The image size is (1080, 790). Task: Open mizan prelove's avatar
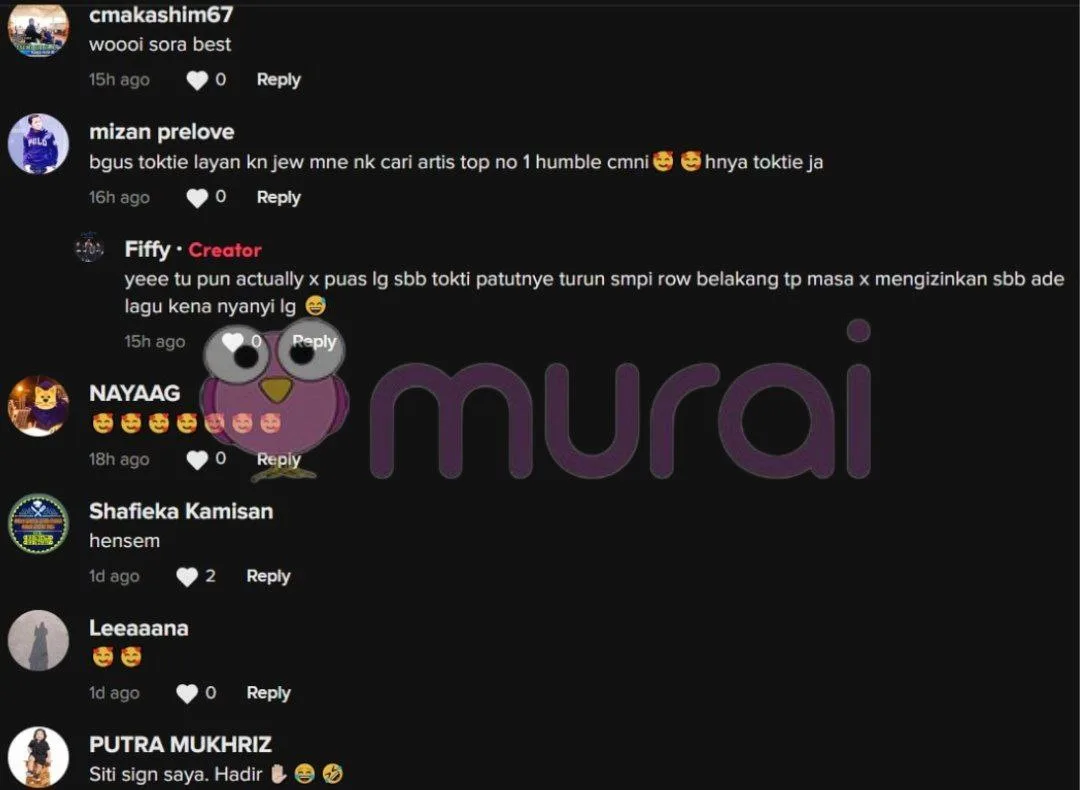tap(38, 144)
